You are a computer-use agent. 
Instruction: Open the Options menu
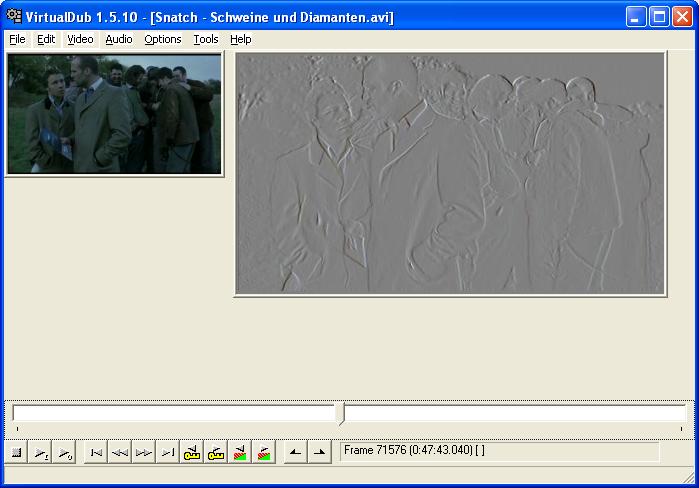click(163, 39)
